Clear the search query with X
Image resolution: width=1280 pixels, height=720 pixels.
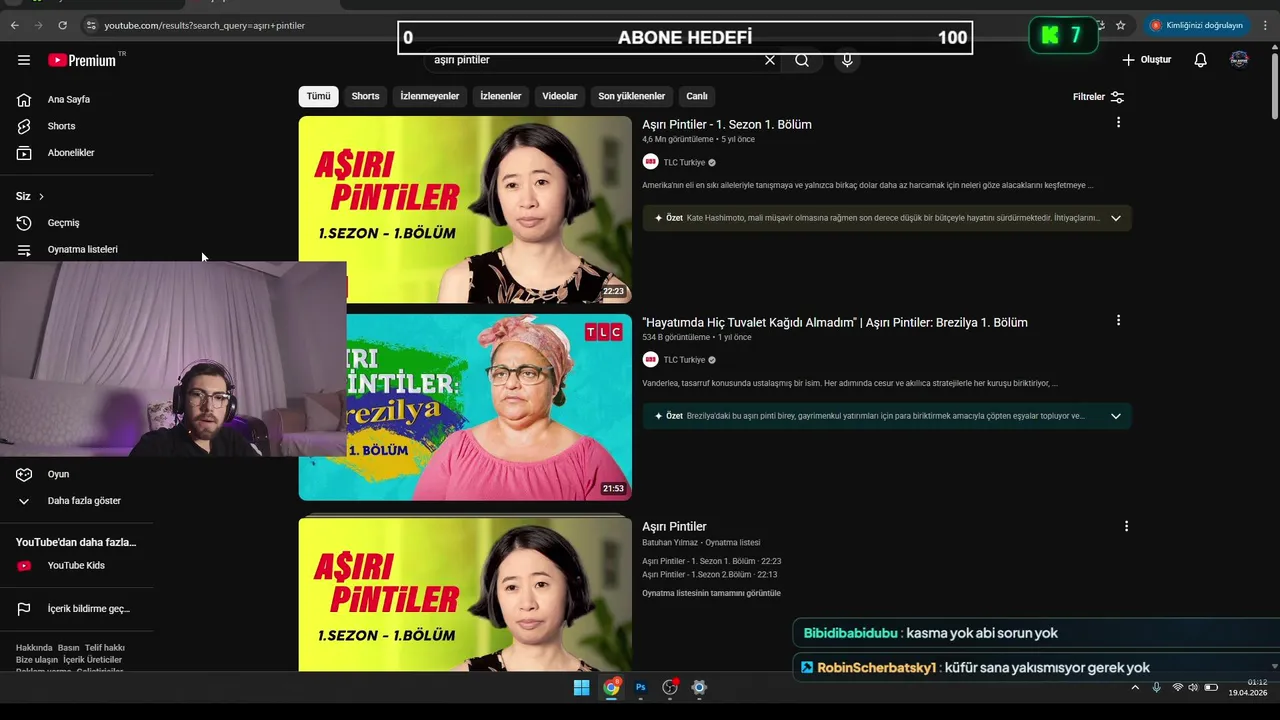769,60
